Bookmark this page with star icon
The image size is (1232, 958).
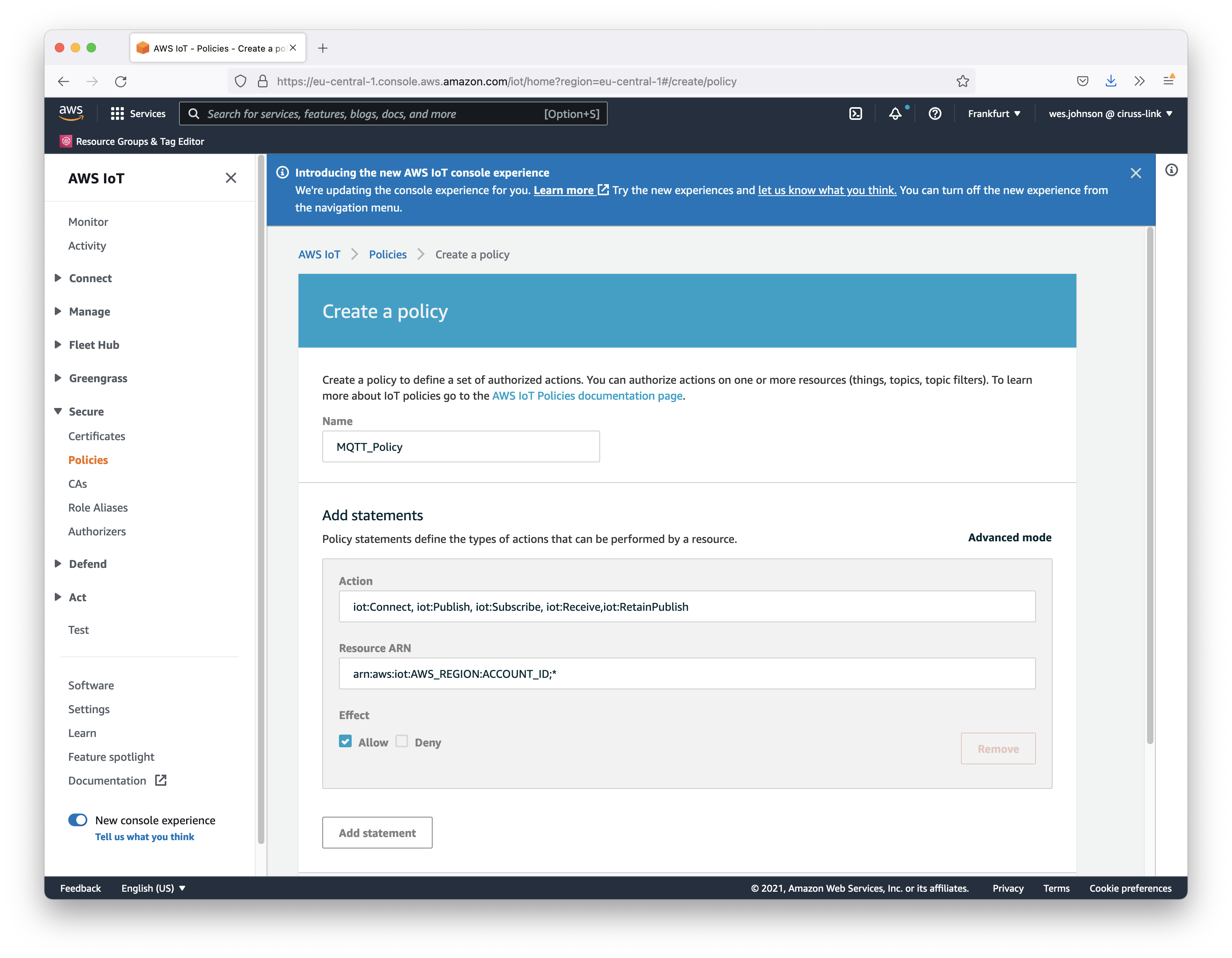click(962, 81)
